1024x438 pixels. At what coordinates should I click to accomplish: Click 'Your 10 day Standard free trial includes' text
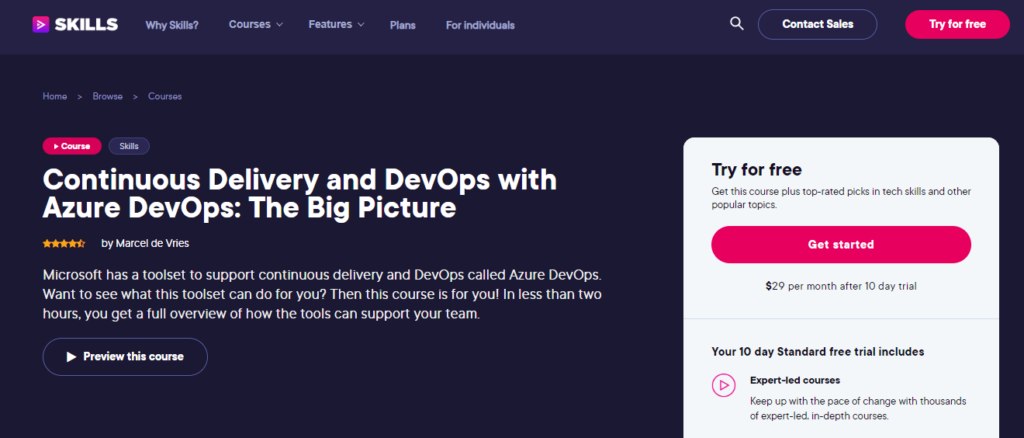(818, 352)
